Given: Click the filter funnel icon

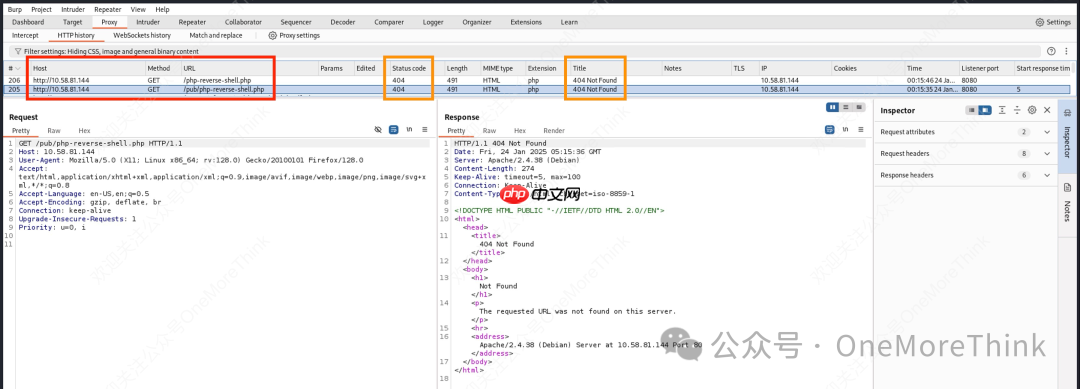Looking at the screenshot, I should coord(17,52).
